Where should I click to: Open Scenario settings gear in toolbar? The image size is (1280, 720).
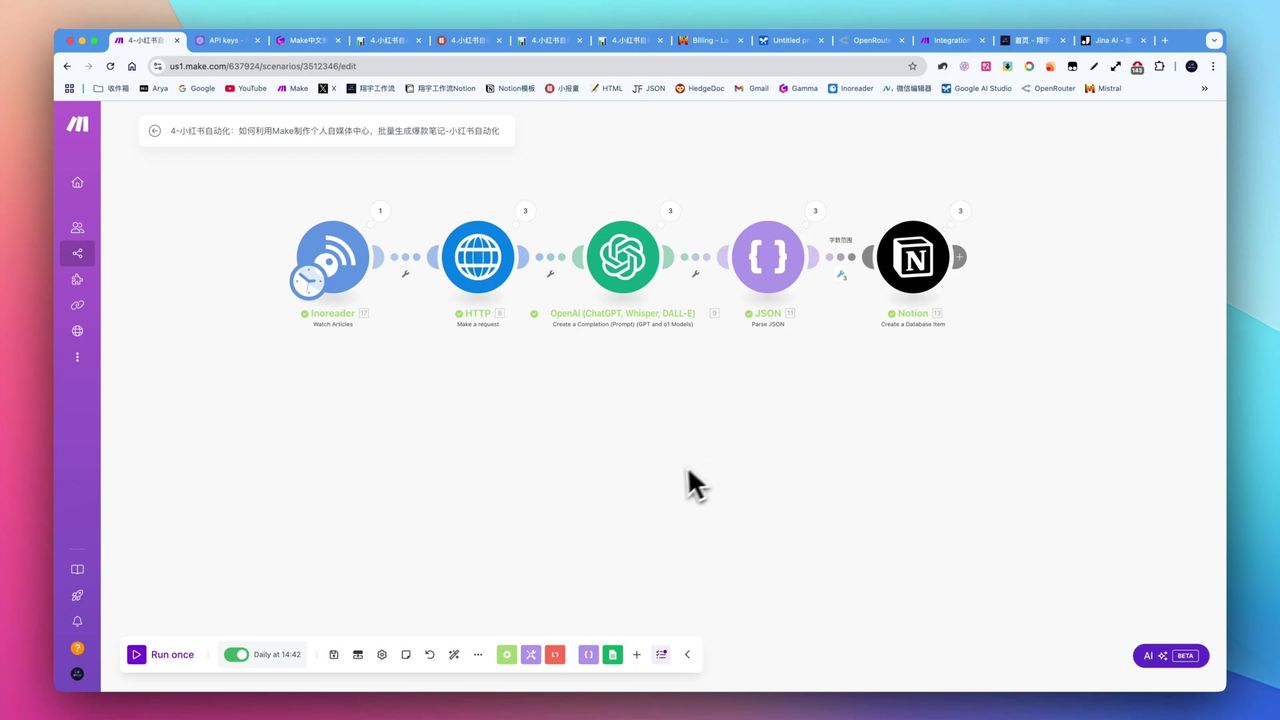(x=382, y=655)
